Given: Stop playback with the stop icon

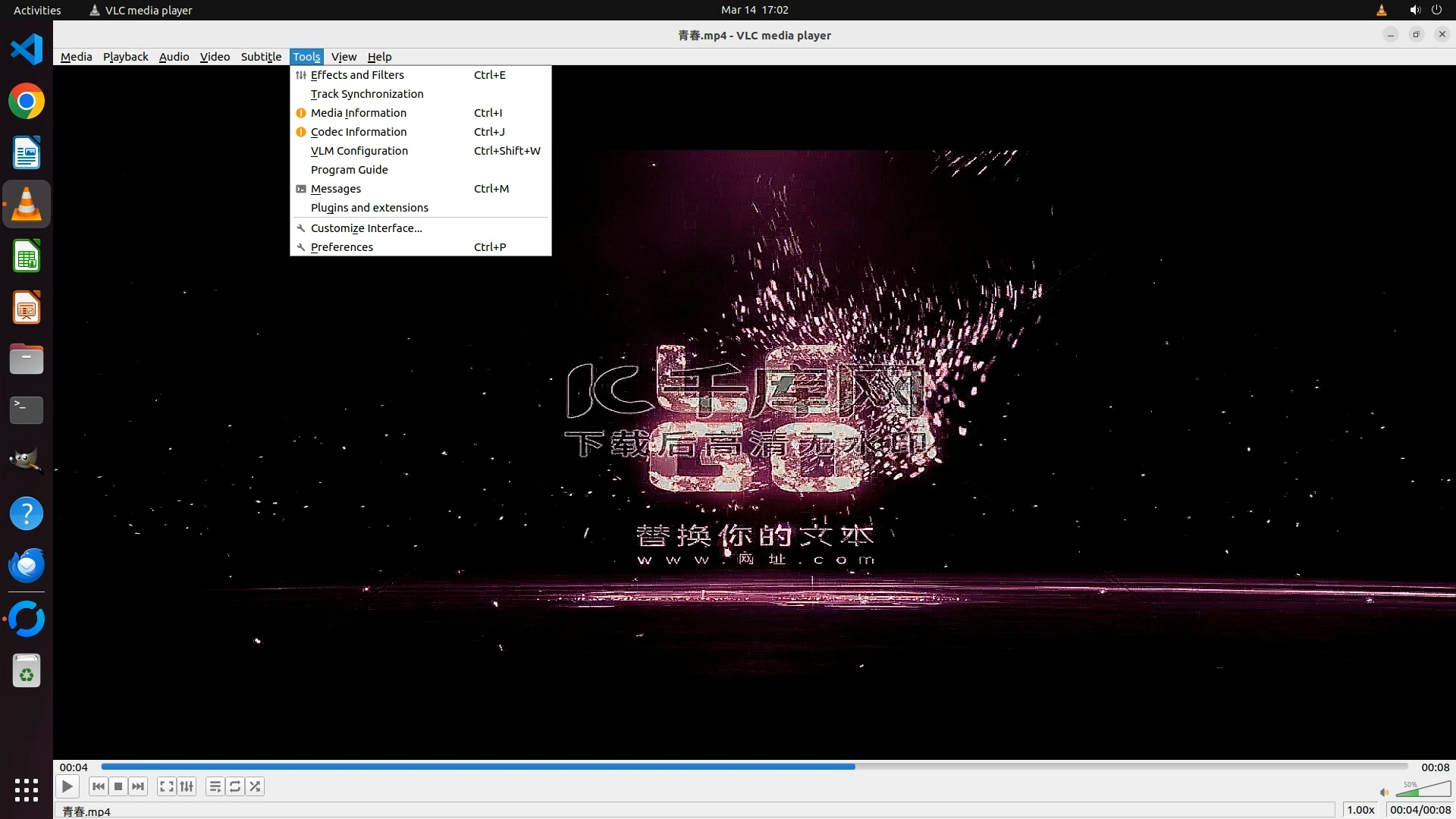Looking at the screenshot, I should [118, 786].
